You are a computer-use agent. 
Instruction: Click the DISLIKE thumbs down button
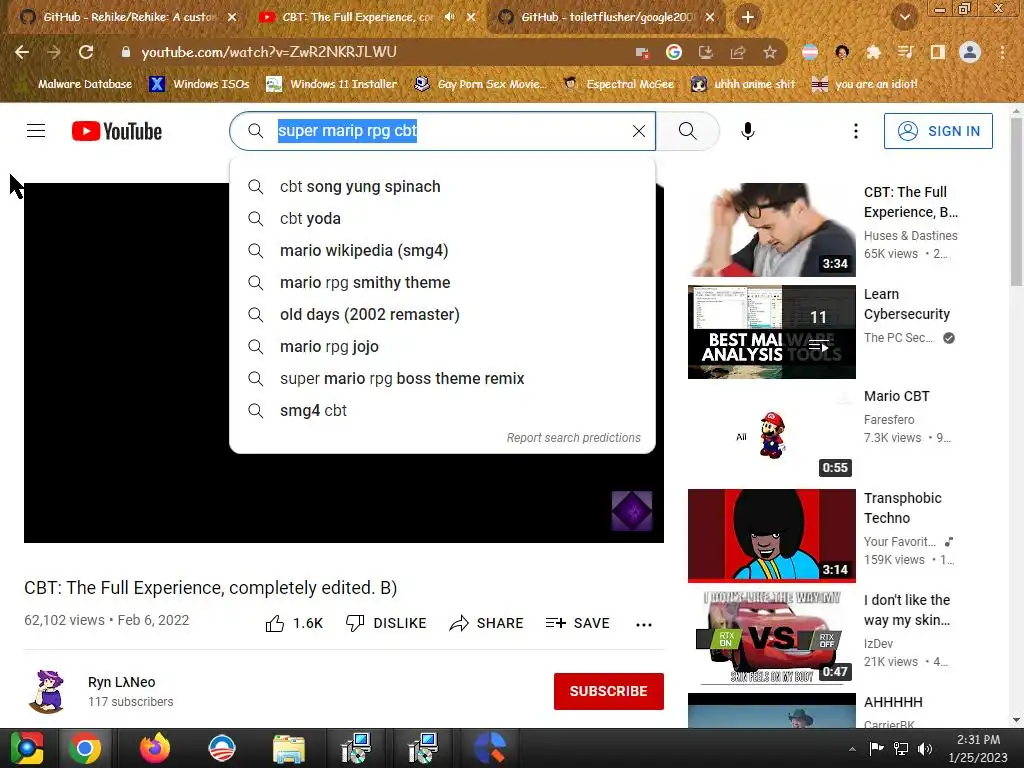tap(386, 624)
